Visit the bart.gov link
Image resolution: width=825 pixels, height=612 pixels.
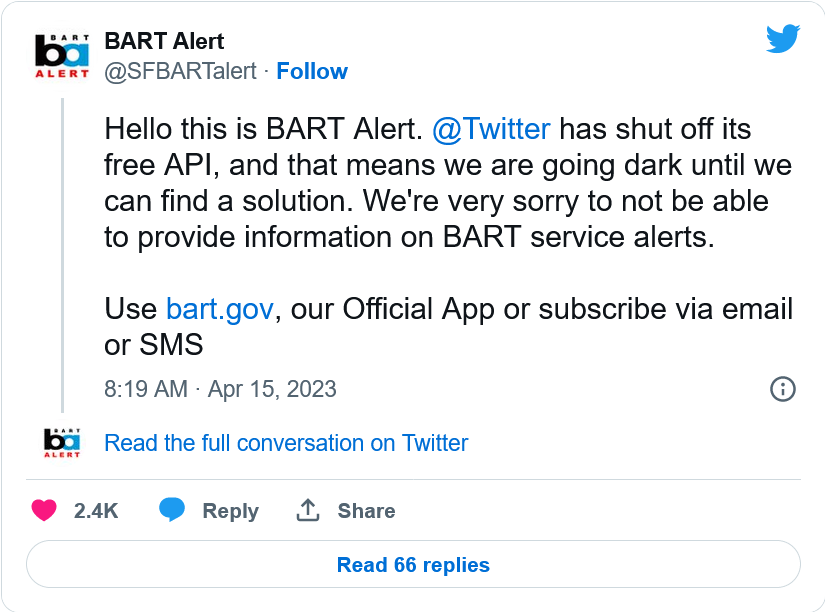pos(219,309)
